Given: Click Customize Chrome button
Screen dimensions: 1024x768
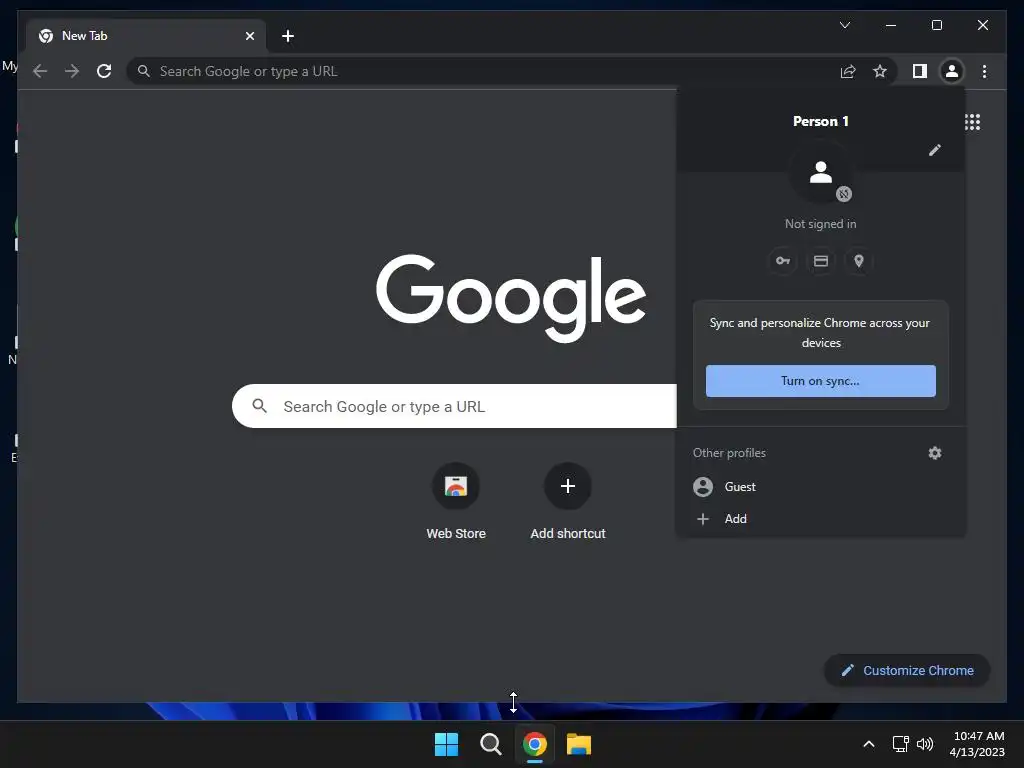Looking at the screenshot, I should pyautogui.click(x=907, y=670).
